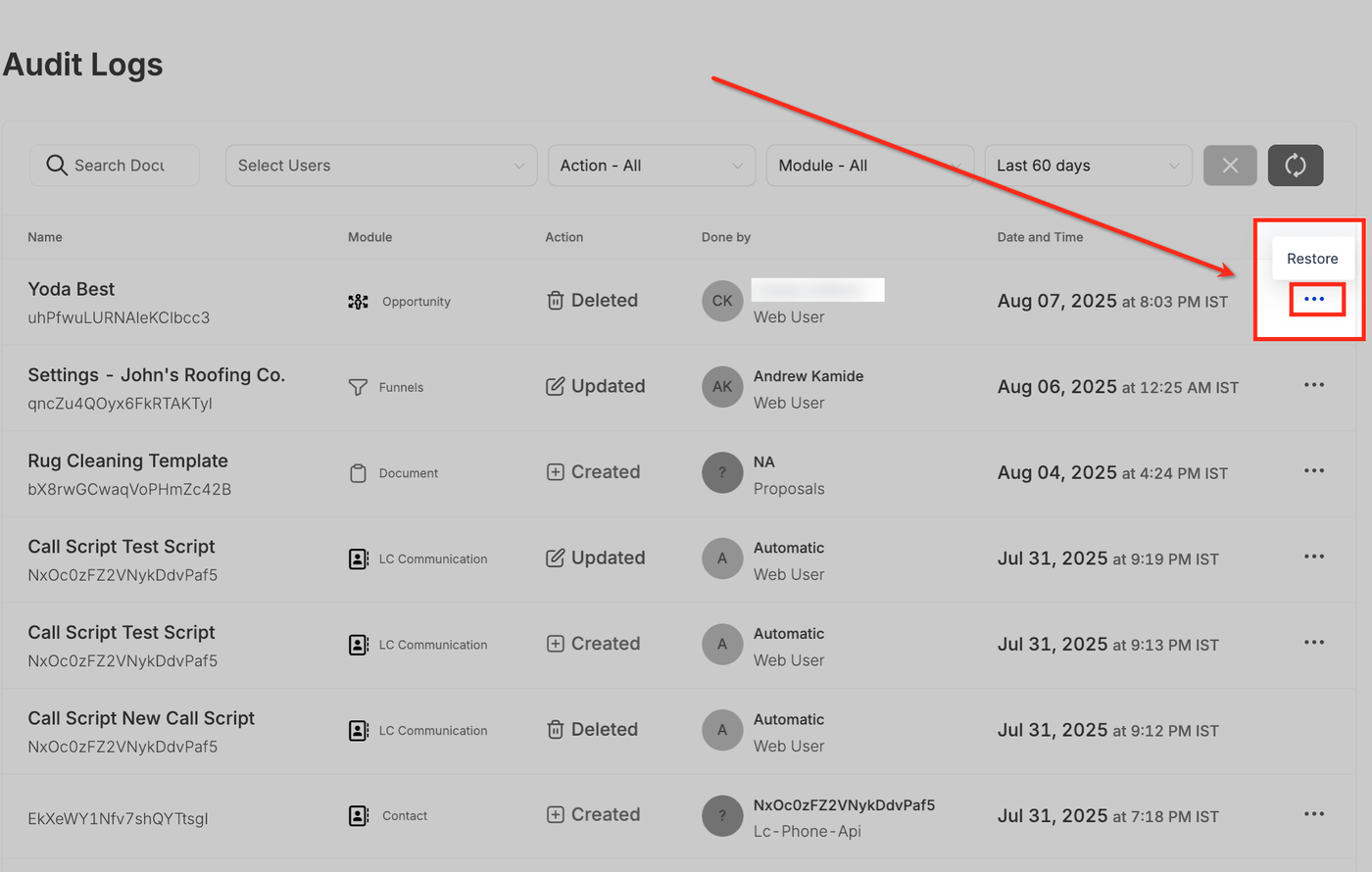Screen dimensions: 1372x872
Task: Open the Action - All dropdown
Action: pos(652,166)
